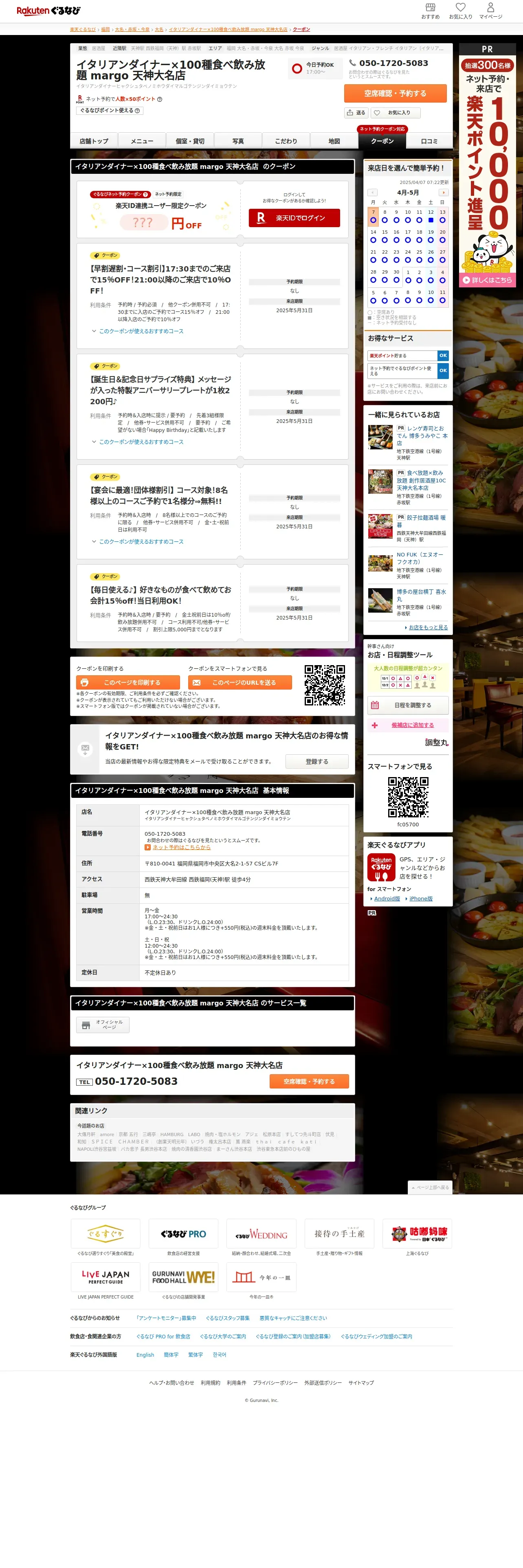This screenshot has width=523, height=1568.
Task: Switch language to English footer link
Action: click(145, 1355)
